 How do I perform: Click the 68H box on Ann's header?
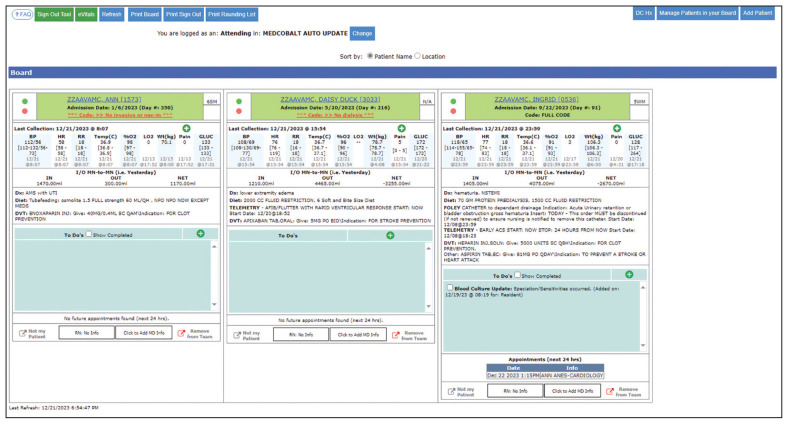(x=212, y=101)
